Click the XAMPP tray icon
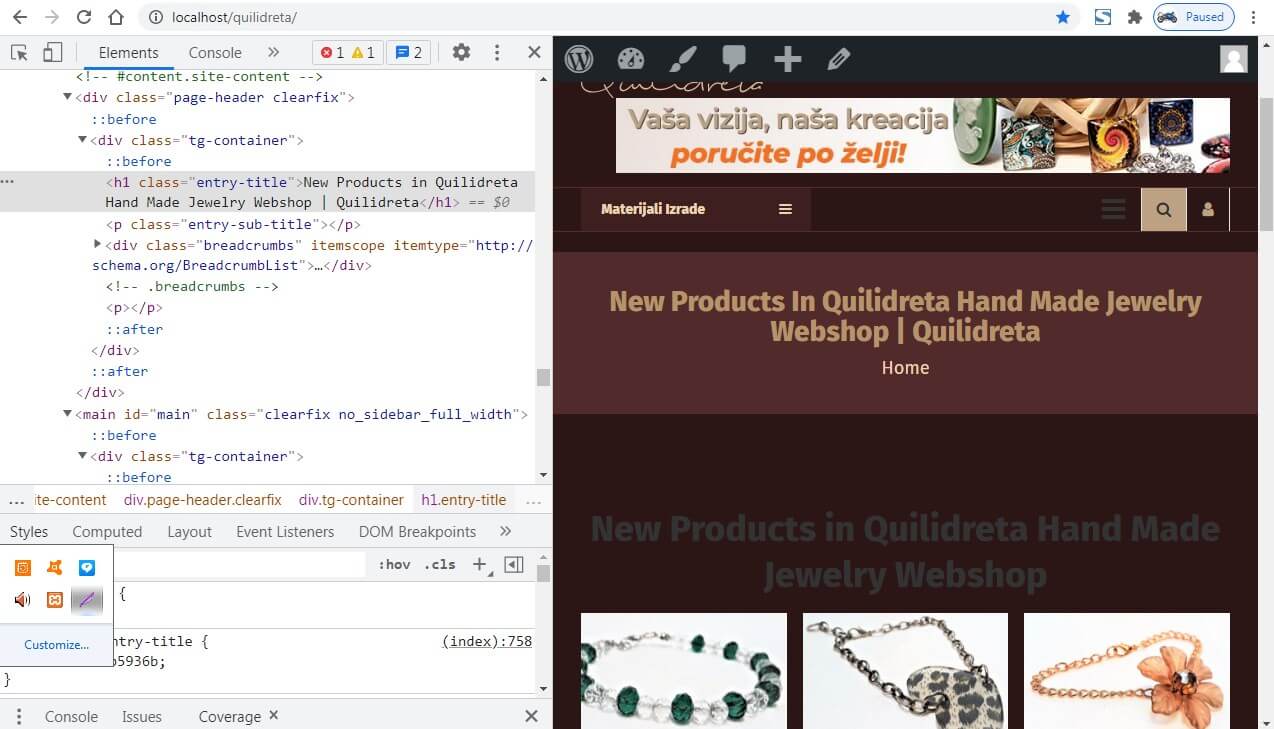This screenshot has width=1274, height=729. coord(55,600)
